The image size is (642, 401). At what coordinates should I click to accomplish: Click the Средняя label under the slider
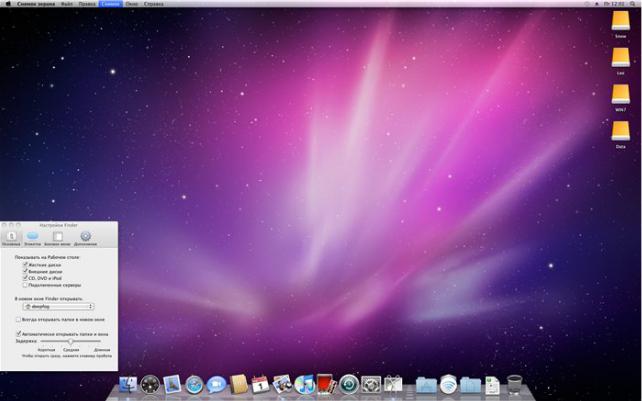click(x=71, y=350)
